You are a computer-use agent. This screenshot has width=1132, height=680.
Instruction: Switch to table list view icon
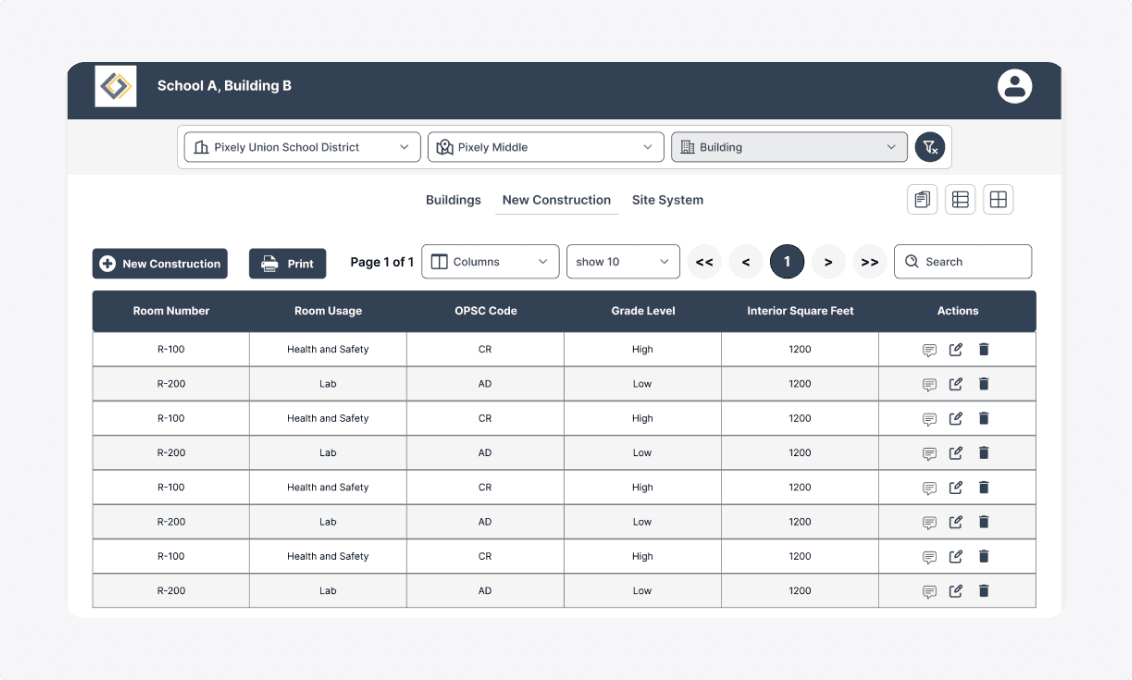click(960, 200)
